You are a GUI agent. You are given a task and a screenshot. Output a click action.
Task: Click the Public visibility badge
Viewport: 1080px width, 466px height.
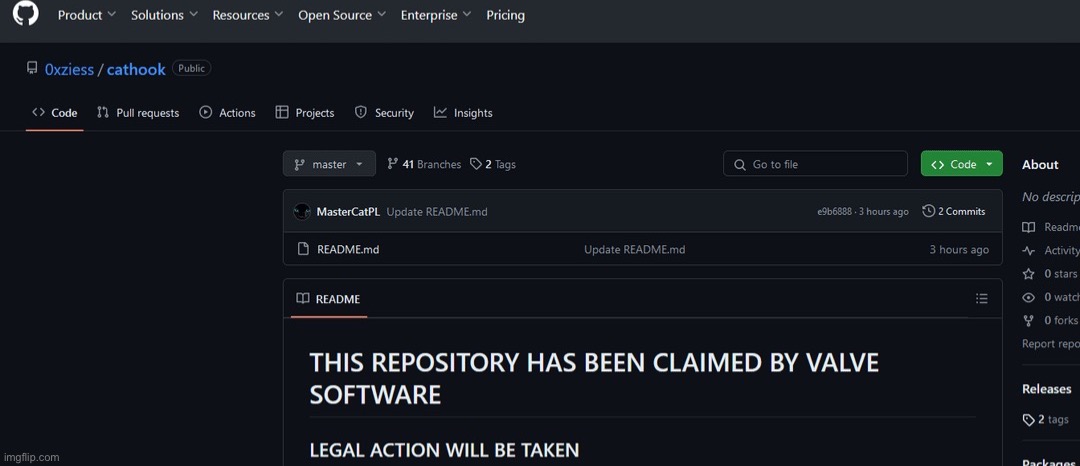click(x=191, y=68)
